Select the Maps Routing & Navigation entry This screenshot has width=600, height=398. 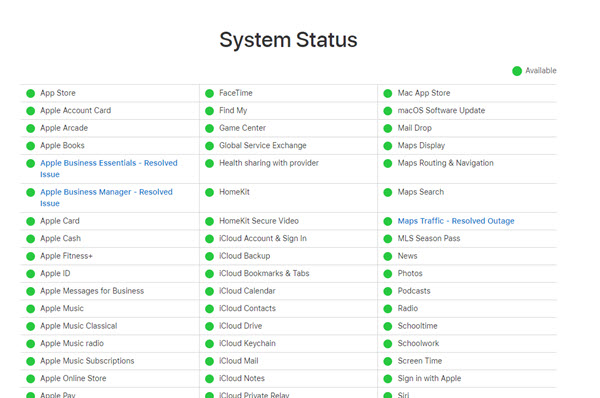[445, 163]
